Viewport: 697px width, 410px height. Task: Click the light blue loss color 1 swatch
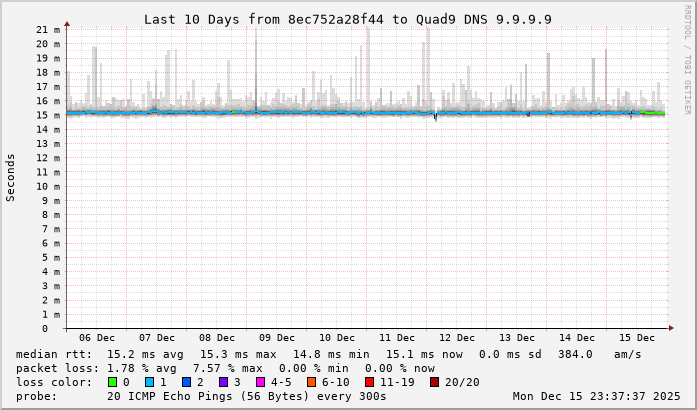click(x=149, y=382)
